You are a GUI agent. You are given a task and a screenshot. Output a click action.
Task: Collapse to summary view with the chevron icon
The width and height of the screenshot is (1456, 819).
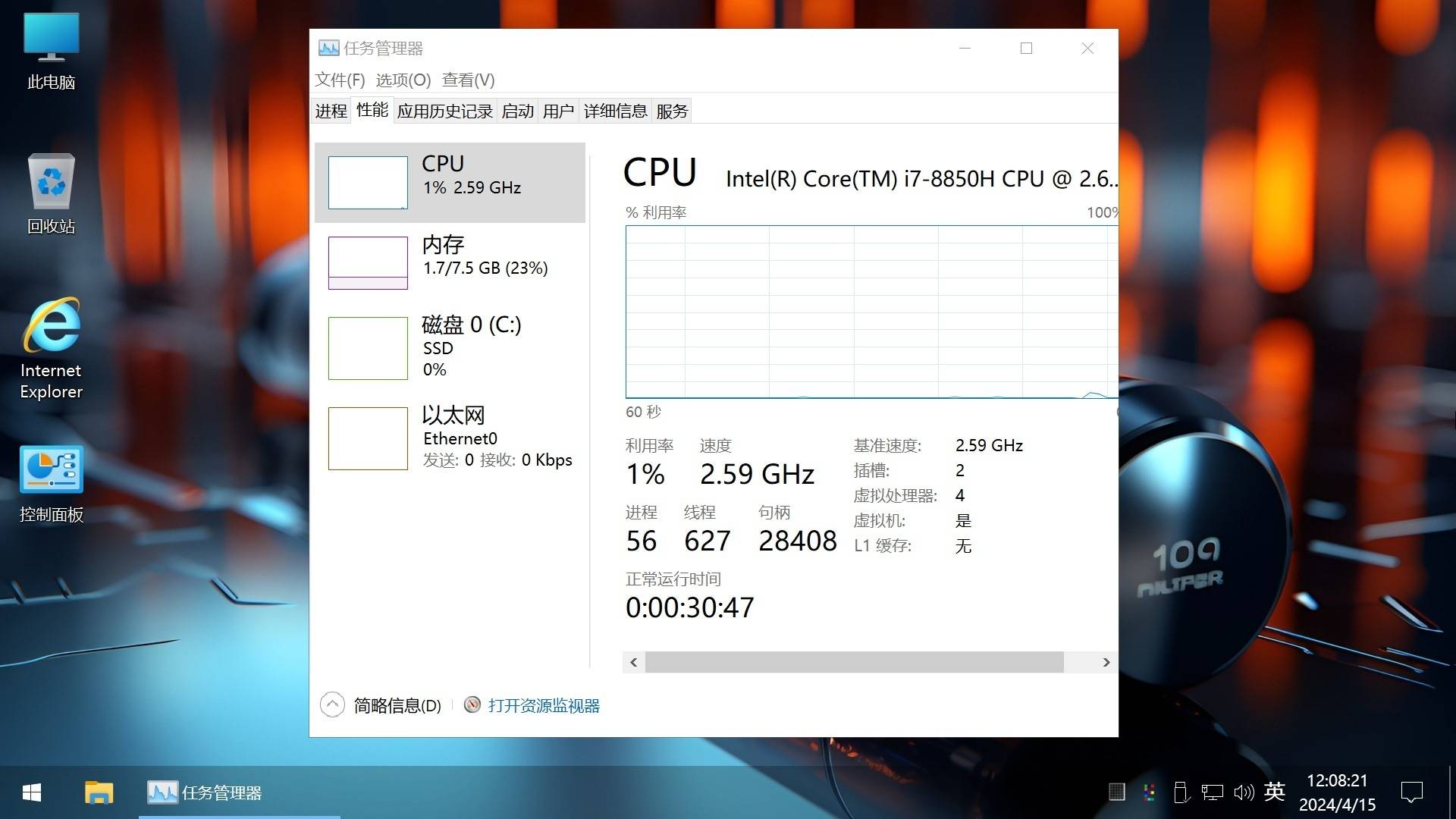pyautogui.click(x=332, y=704)
